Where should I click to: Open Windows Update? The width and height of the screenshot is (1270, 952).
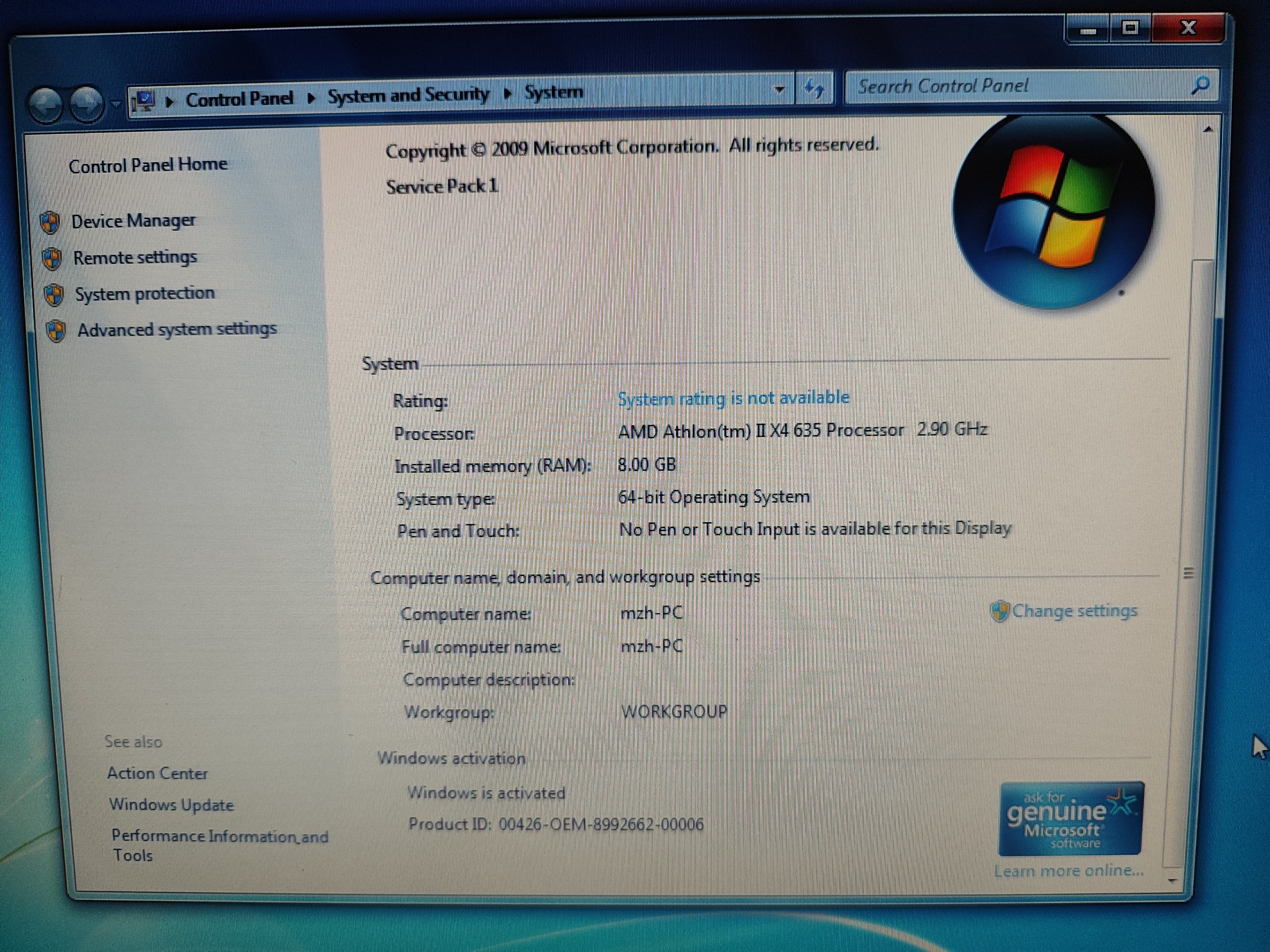pos(171,805)
